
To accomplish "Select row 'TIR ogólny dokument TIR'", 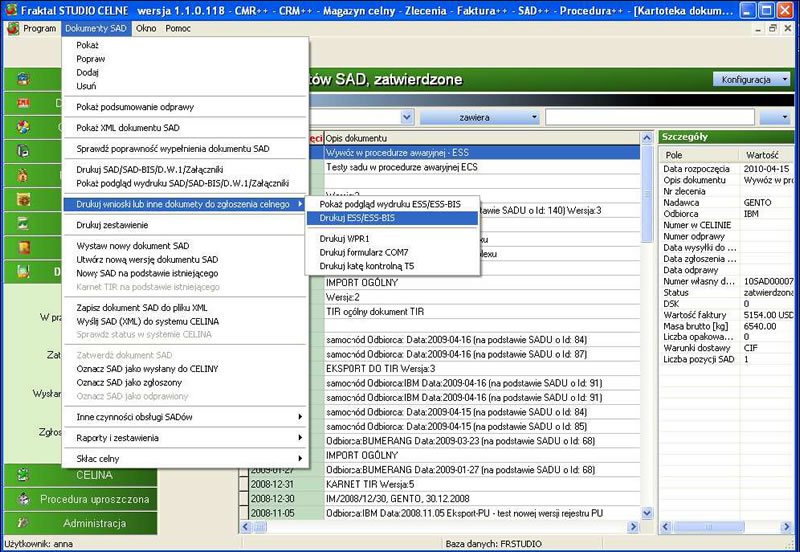I will tap(482, 311).
